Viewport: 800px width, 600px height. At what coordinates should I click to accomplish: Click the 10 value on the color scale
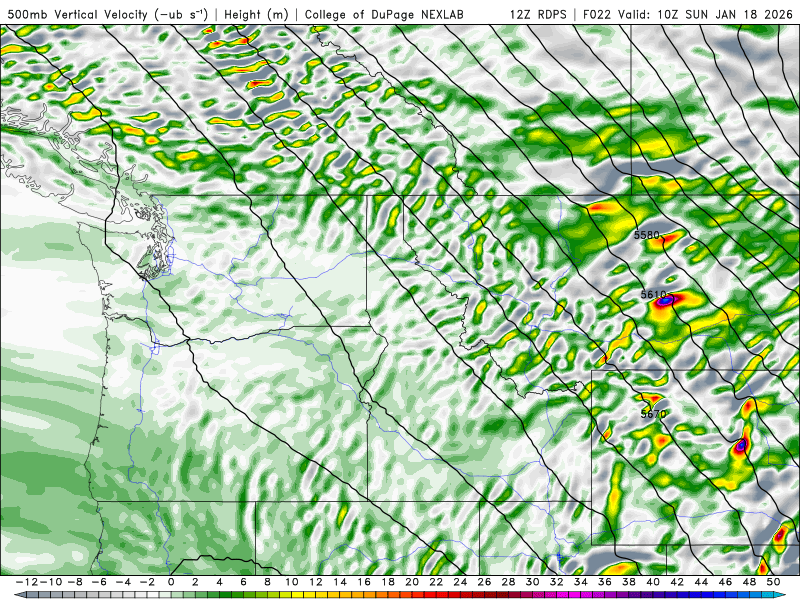(x=291, y=582)
